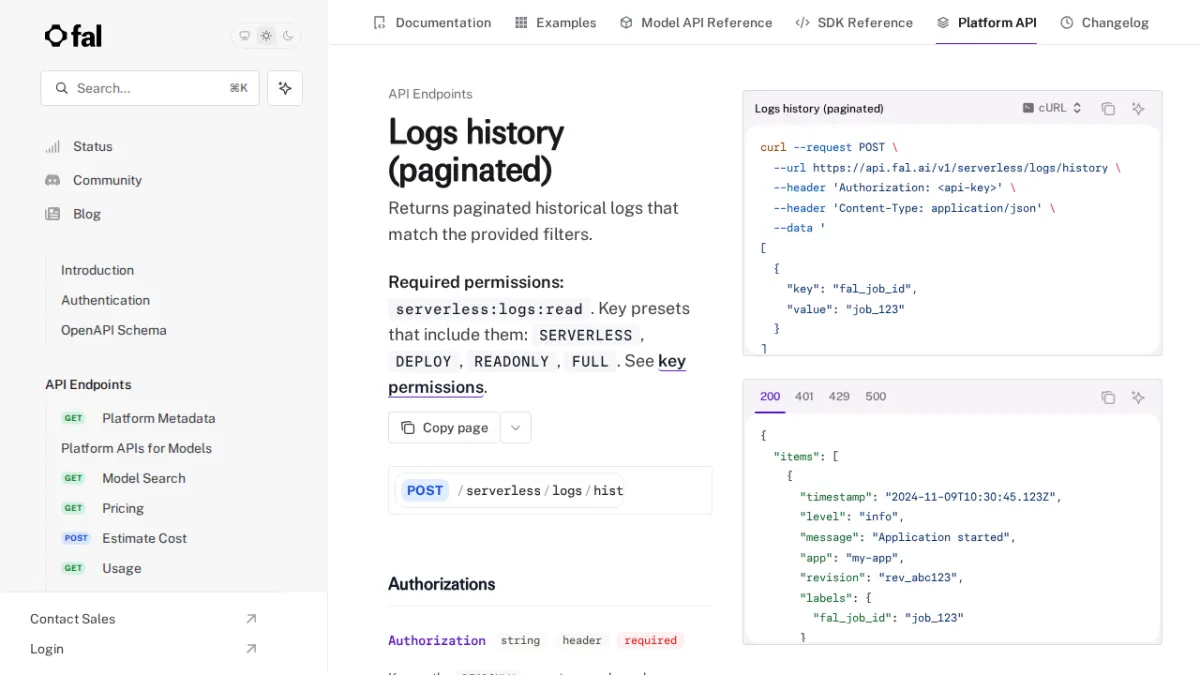Click the Documentation book icon
The image size is (1200, 675).
coord(379,22)
